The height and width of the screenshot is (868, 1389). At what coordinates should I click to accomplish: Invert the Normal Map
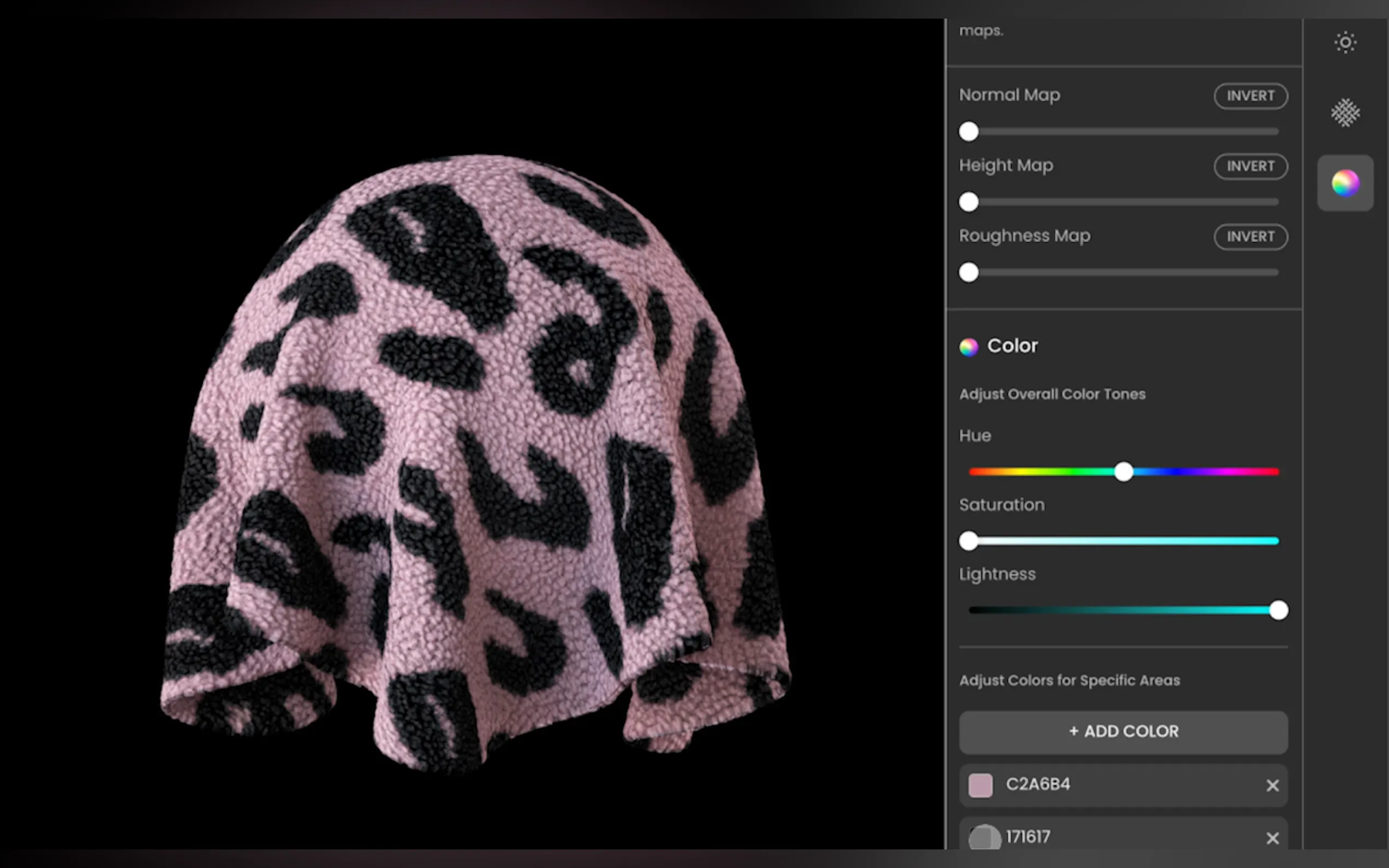(x=1250, y=96)
